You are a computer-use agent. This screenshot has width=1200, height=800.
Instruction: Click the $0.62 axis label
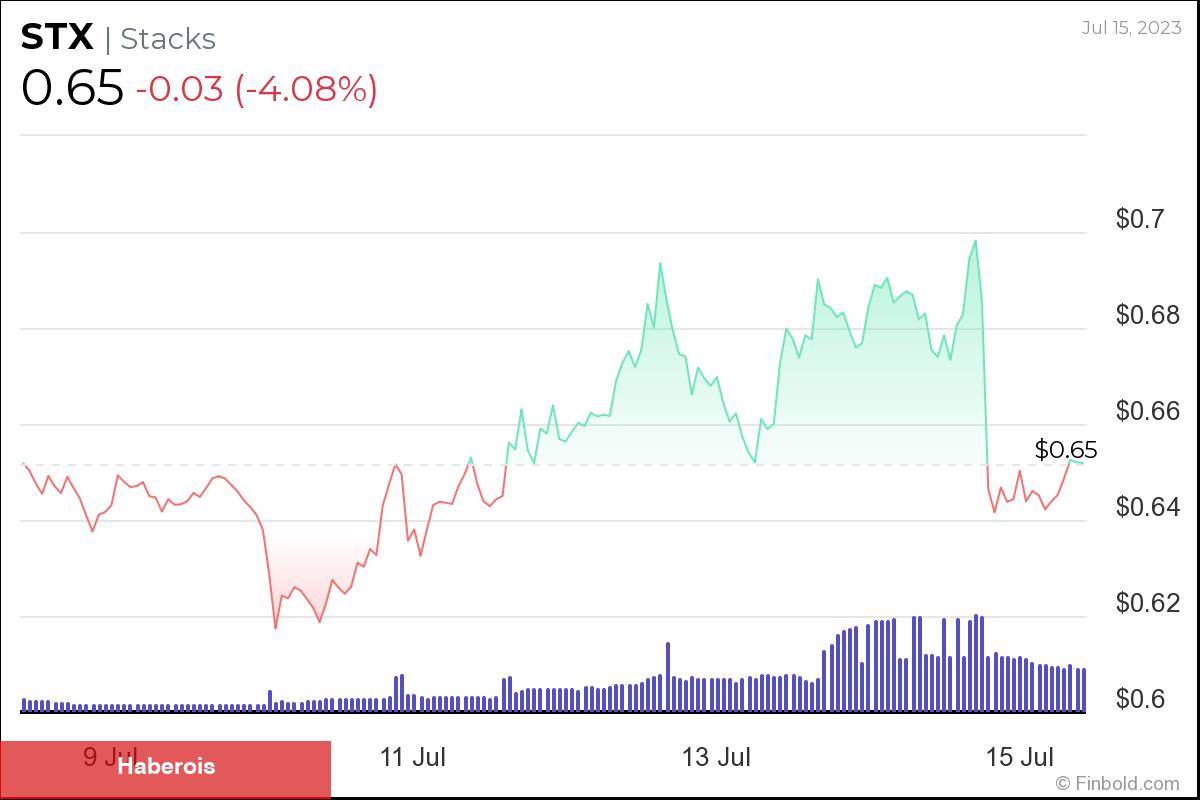[1148, 603]
